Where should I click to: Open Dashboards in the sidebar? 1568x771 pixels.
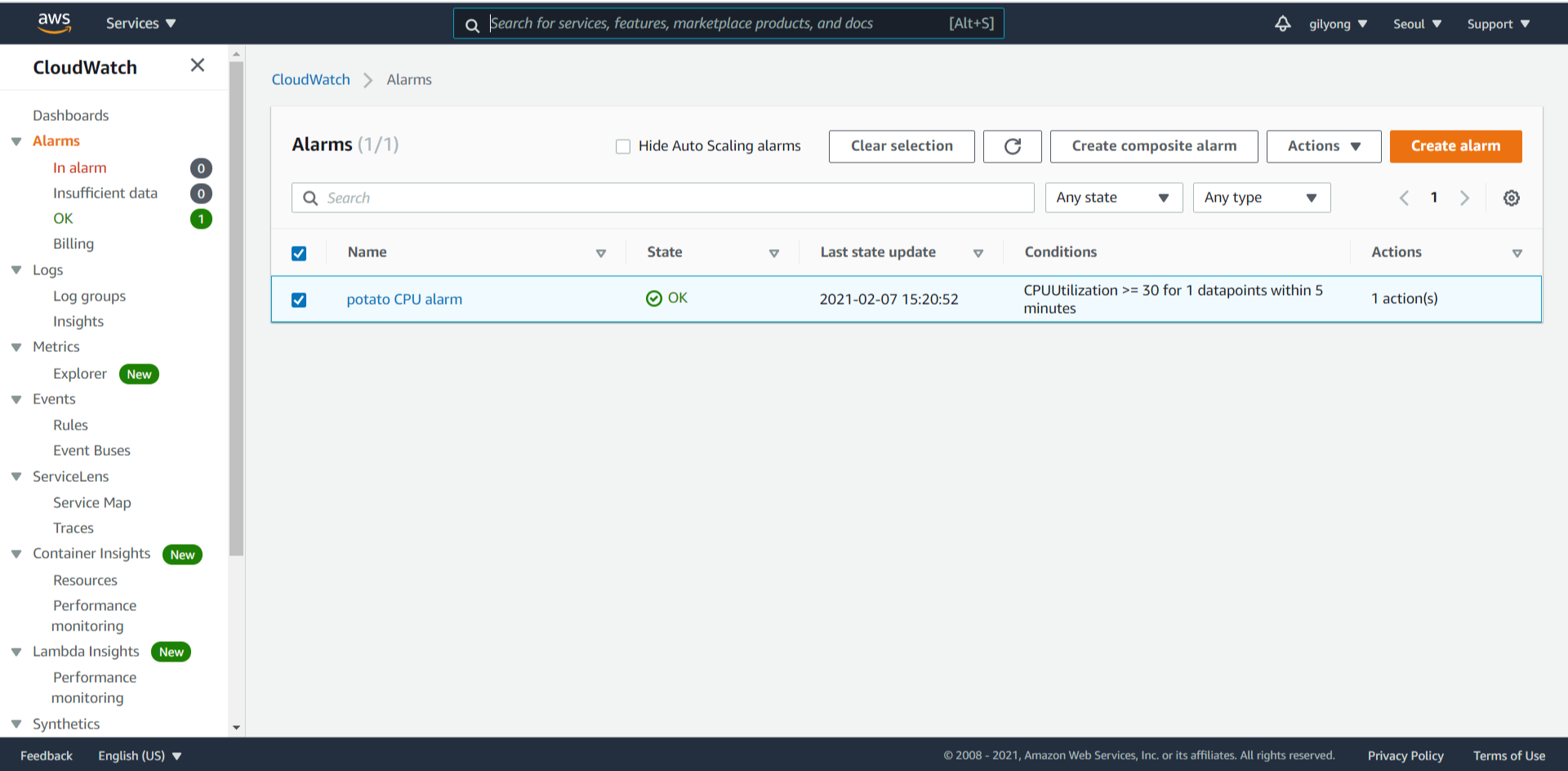coord(71,115)
